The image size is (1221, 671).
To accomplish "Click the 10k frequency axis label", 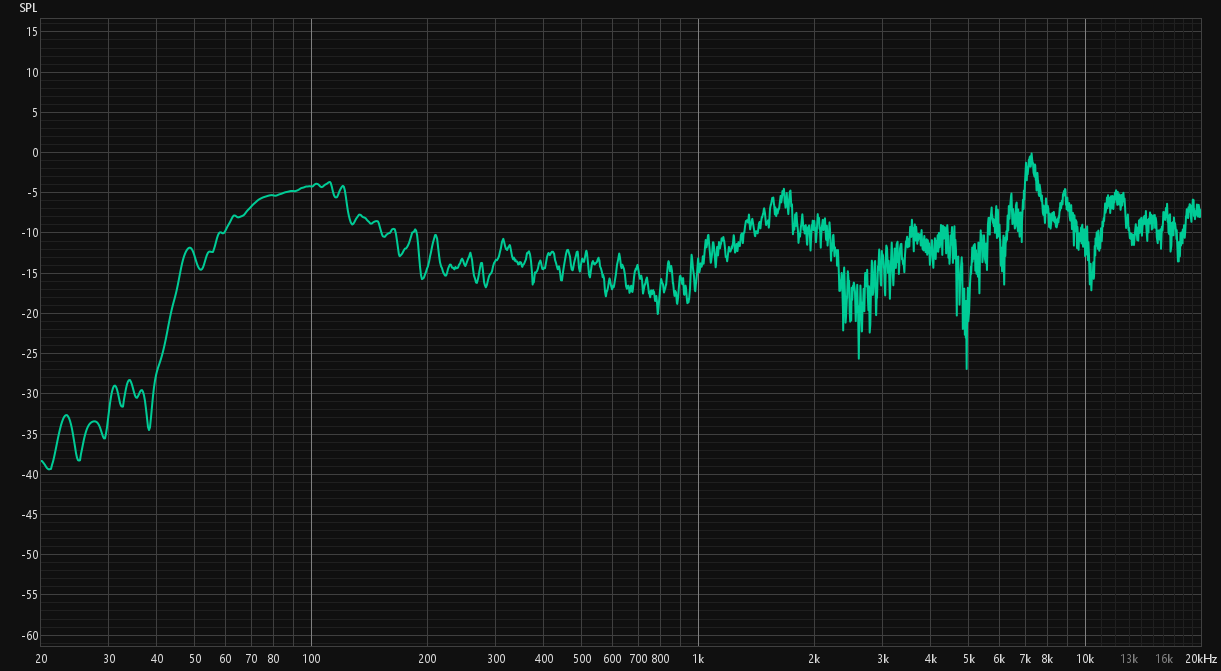I will click(x=1085, y=659).
